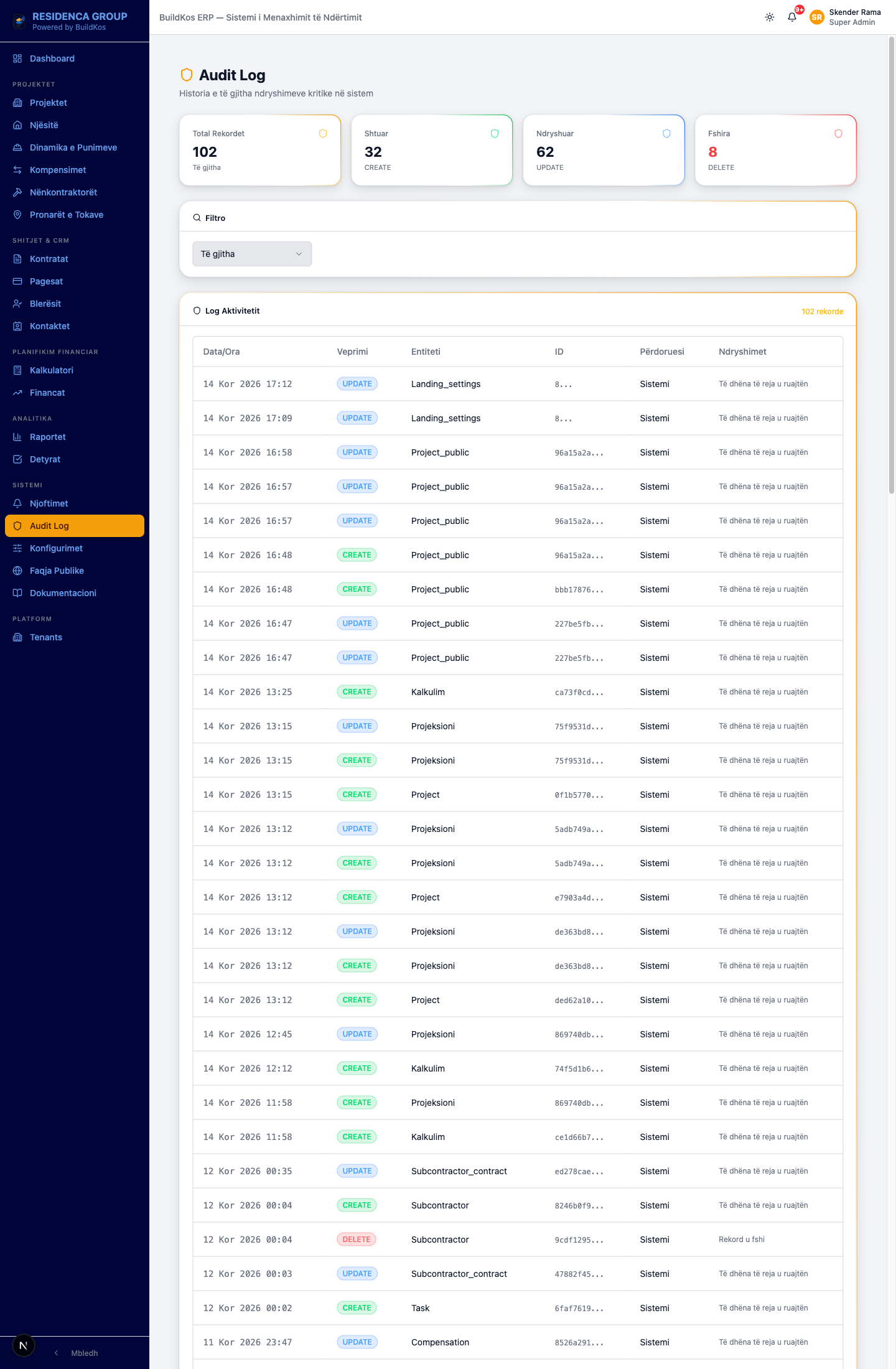Click the DELETE badge for Subcontractor row
Image resolution: width=896 pixels, height=1369 pixels.
click(x=357, y=1240)
